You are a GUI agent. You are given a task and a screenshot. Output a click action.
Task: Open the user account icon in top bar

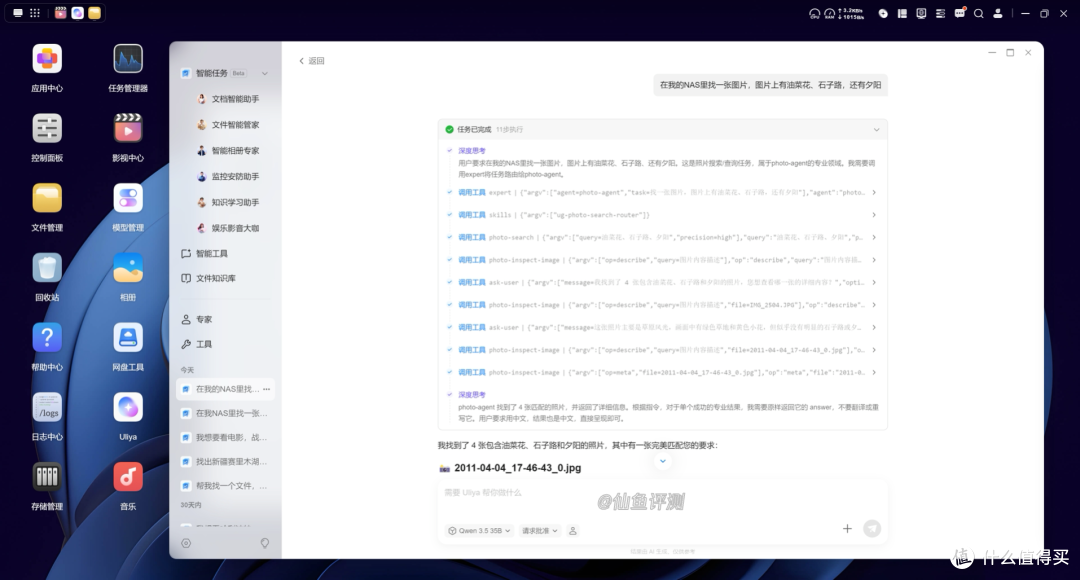pos(997,13)
